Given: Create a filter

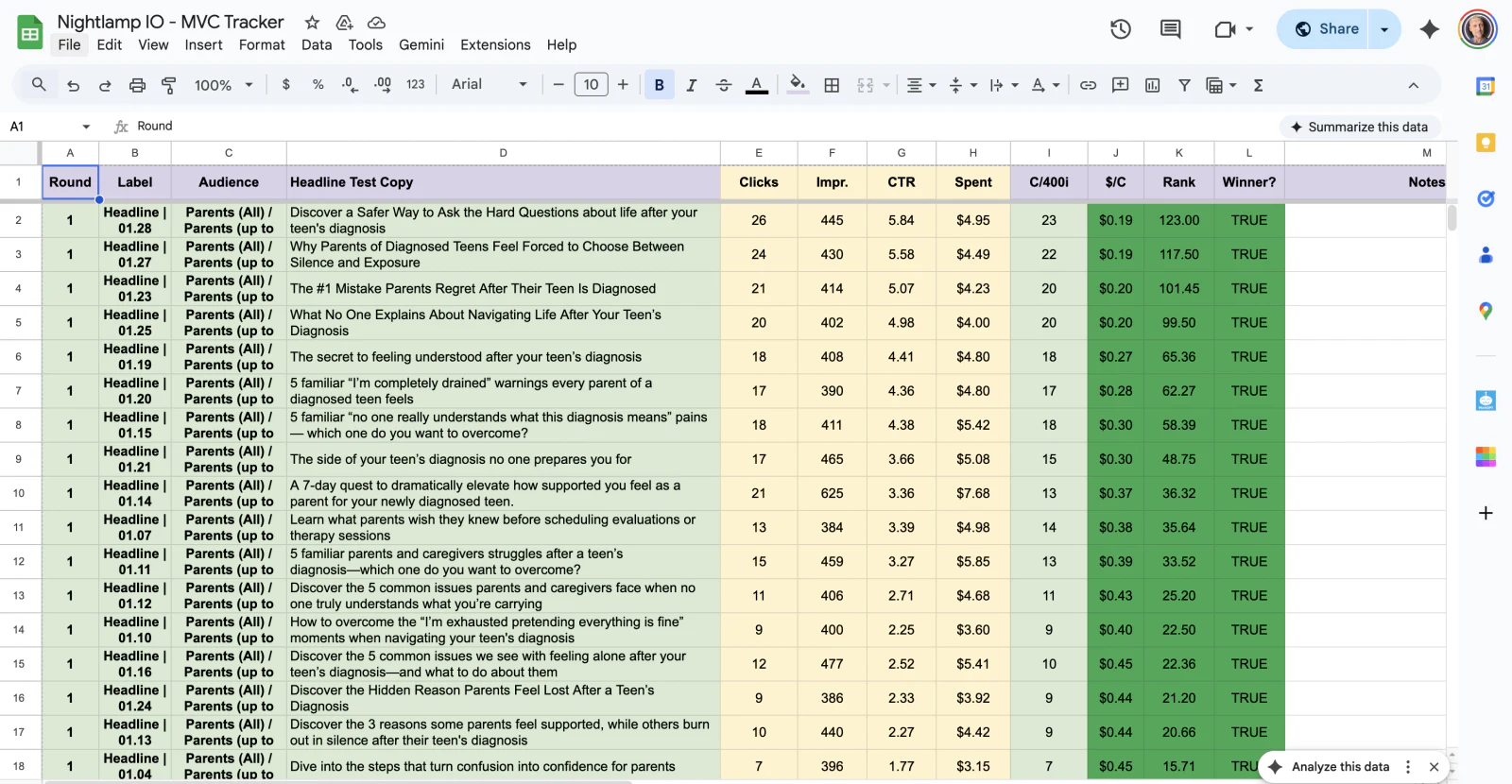Looking at the screenshot, I should click(x=1184, y=85).
